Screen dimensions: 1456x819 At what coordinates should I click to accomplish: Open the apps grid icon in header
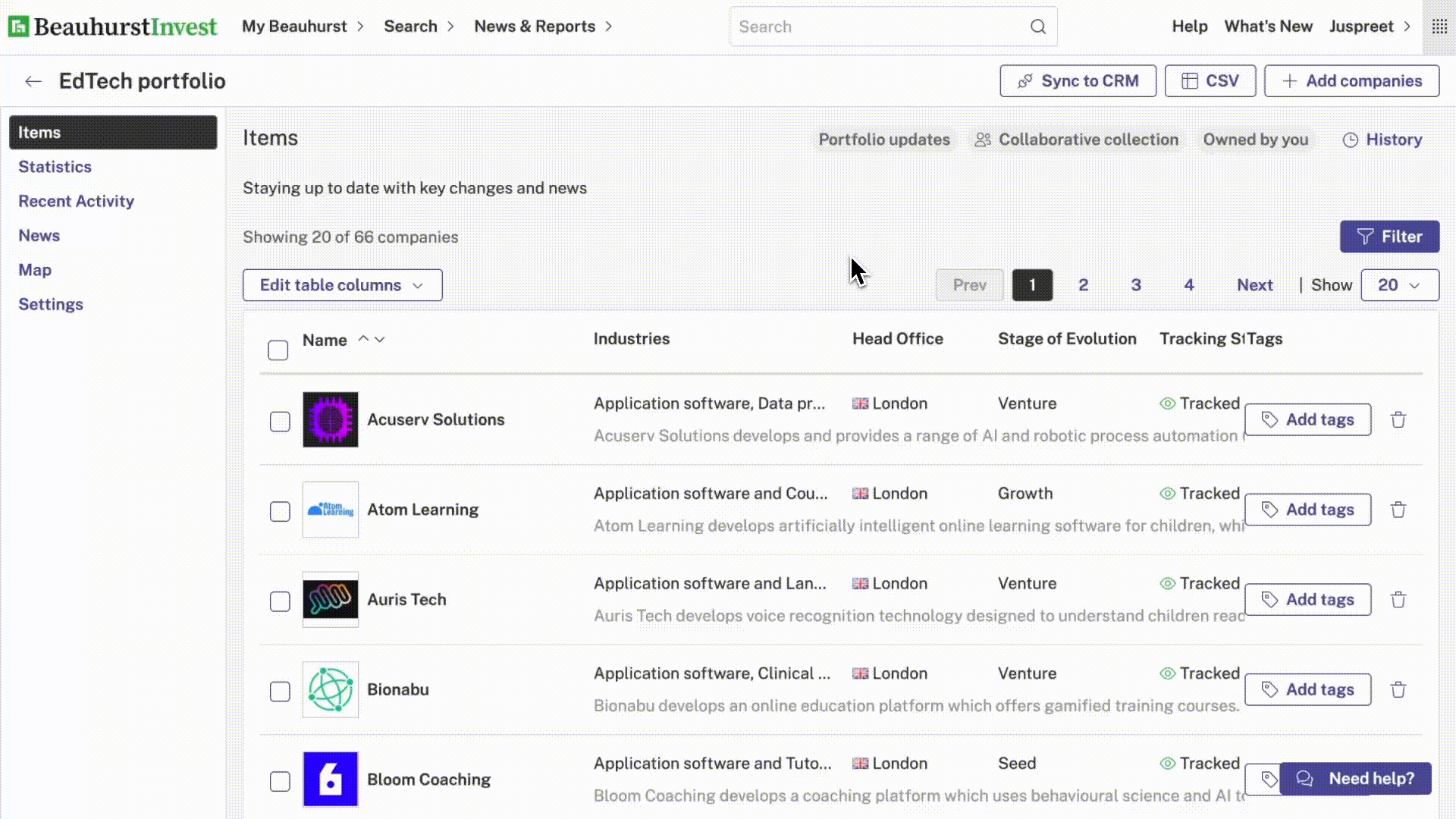tap(1439, 27)
